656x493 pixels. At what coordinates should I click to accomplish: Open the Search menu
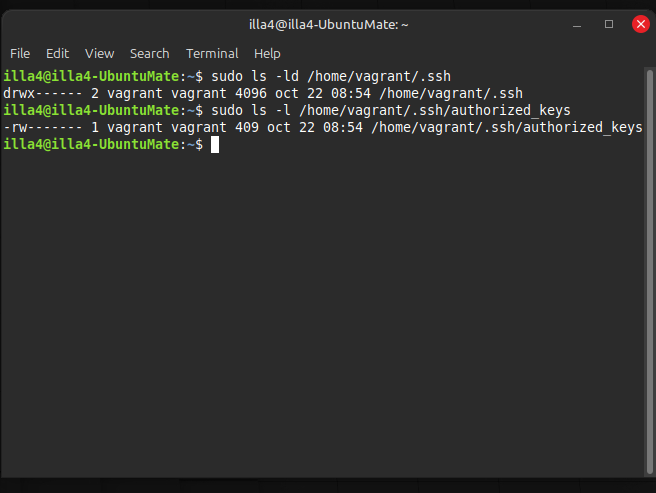coord(149,53)
